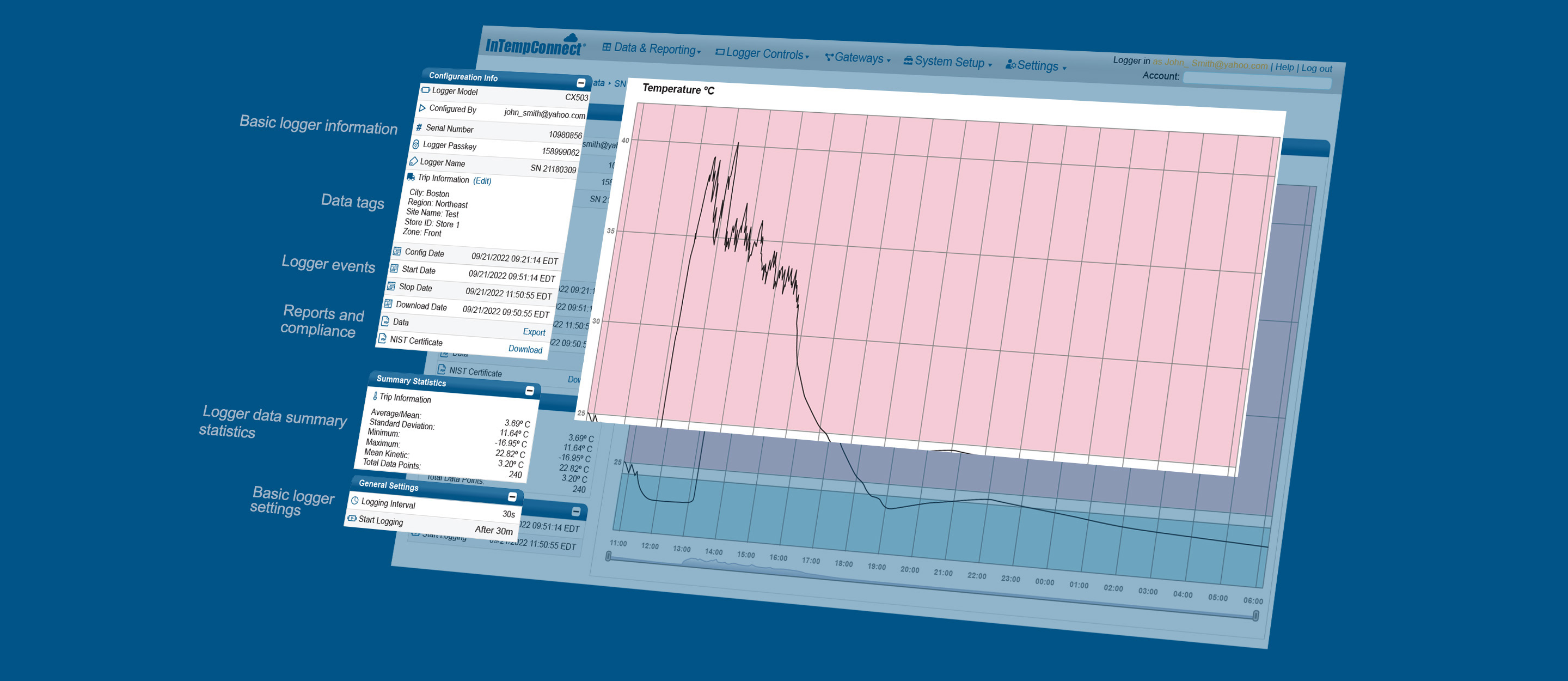
Task: Click the Export link for Data
Action: [x=534, y=332]
